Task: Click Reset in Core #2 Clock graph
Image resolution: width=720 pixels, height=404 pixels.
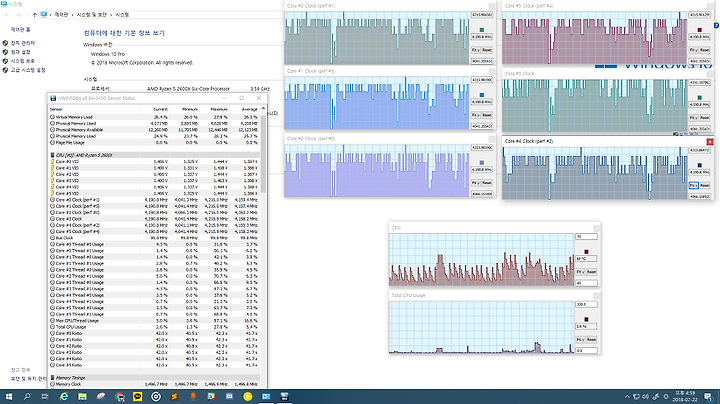Action: pyautogui.click(x=487, y=182)
